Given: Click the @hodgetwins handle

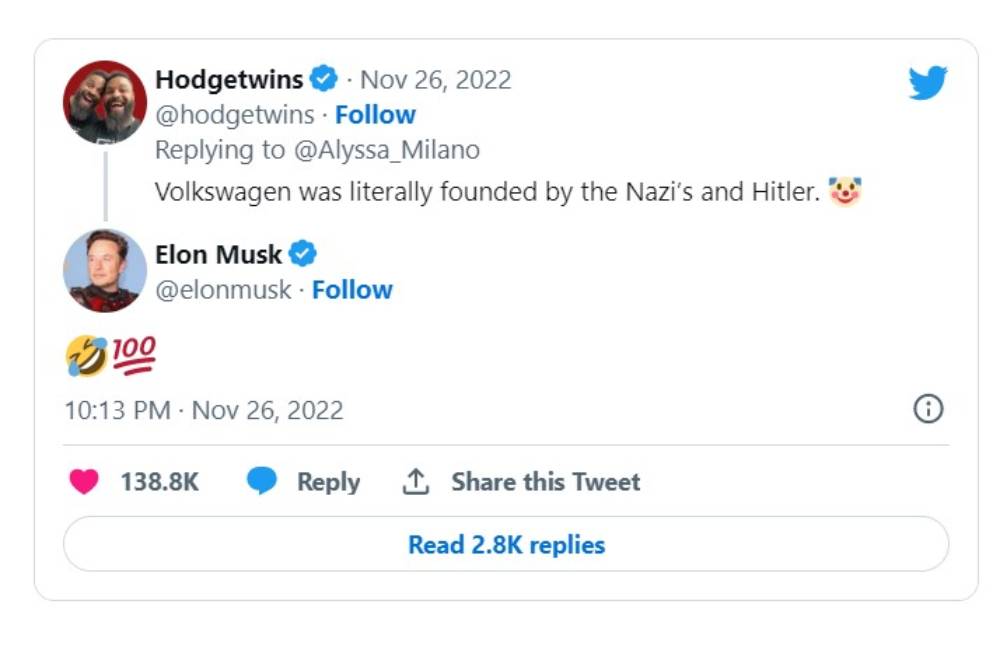Looking at the screenshot, I should [234, 115].
